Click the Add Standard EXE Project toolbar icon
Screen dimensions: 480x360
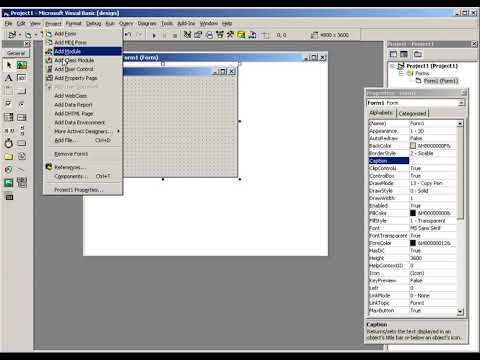(x=12, y=35)
